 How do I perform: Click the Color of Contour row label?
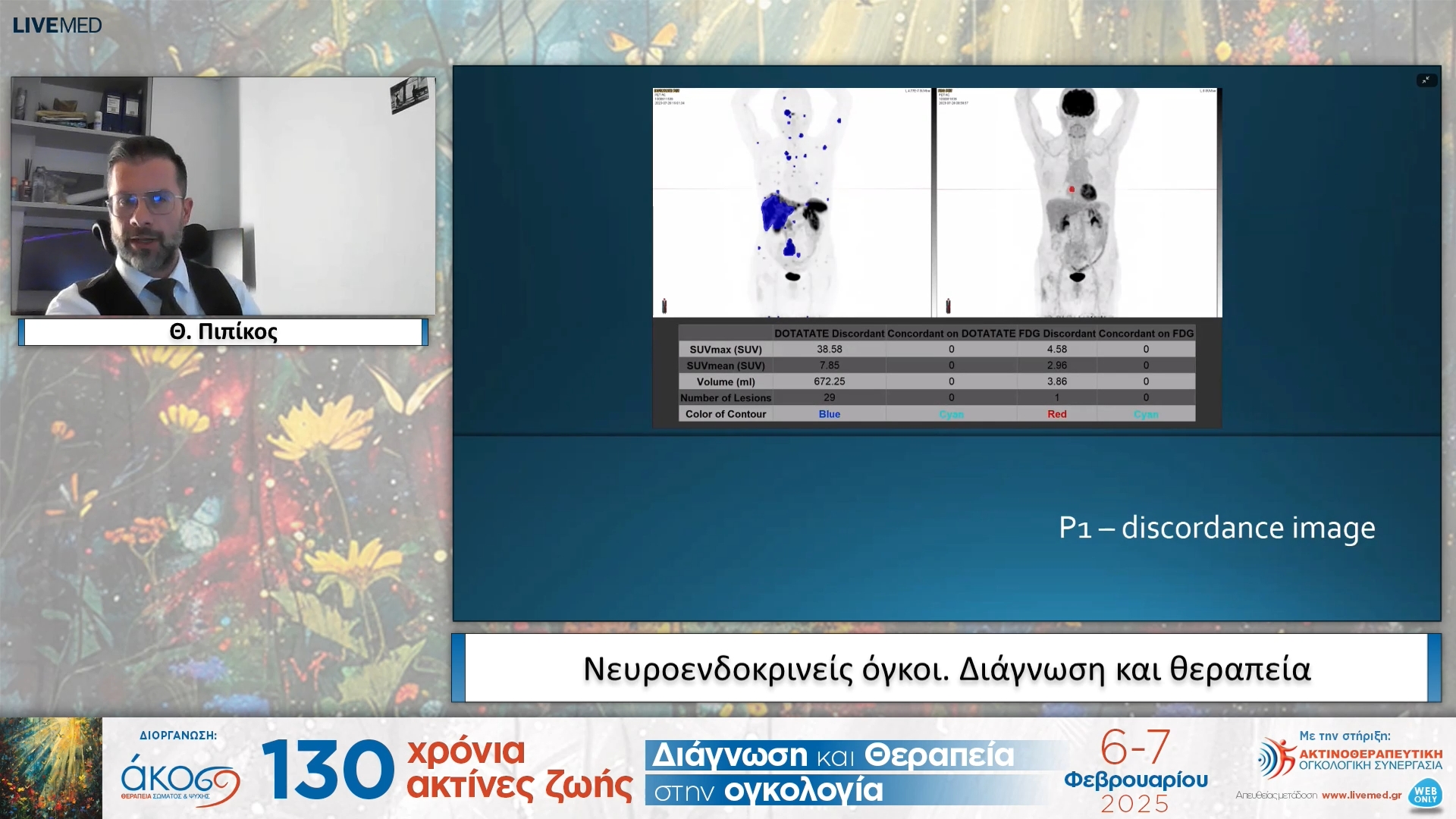[725, 414]
